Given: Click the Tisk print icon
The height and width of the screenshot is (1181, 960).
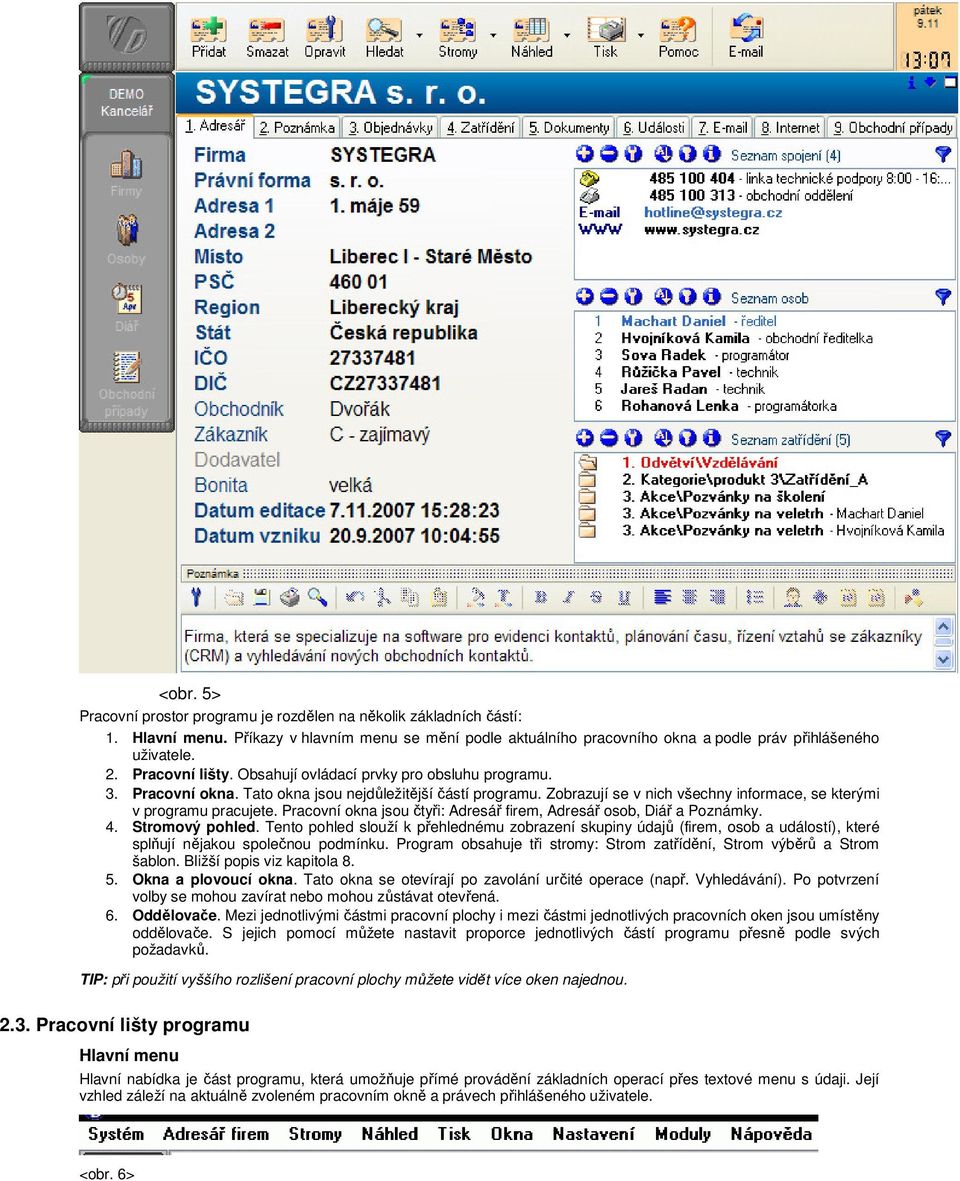Looking at the screenshot, I should 605,38.
